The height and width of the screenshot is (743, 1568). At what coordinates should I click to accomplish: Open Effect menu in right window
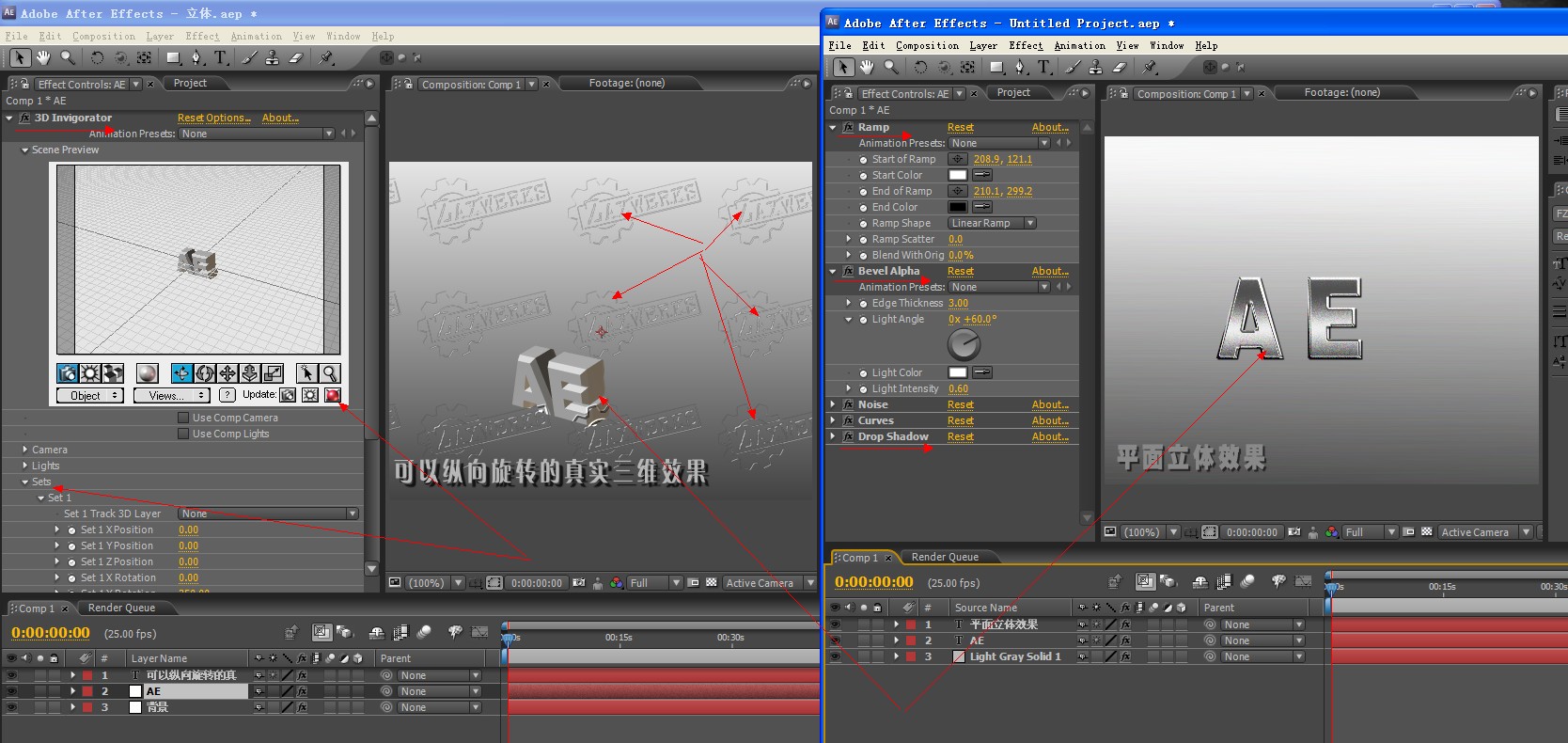pos(1026,45)
